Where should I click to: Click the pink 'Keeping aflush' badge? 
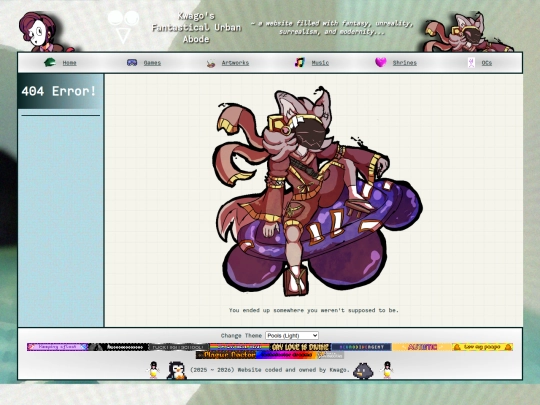point(57,347)
